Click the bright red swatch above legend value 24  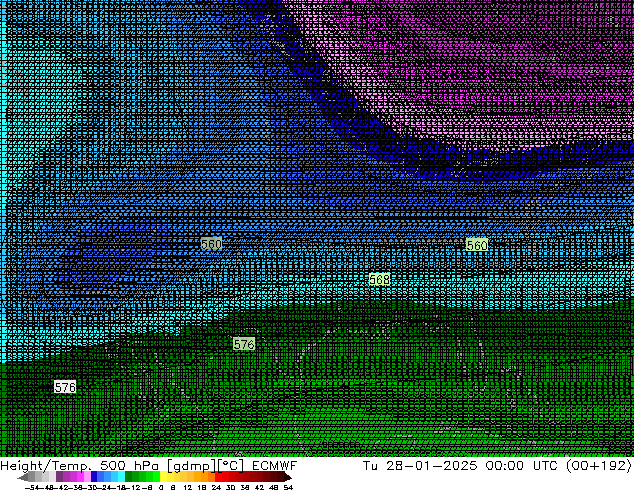point(218,477)
